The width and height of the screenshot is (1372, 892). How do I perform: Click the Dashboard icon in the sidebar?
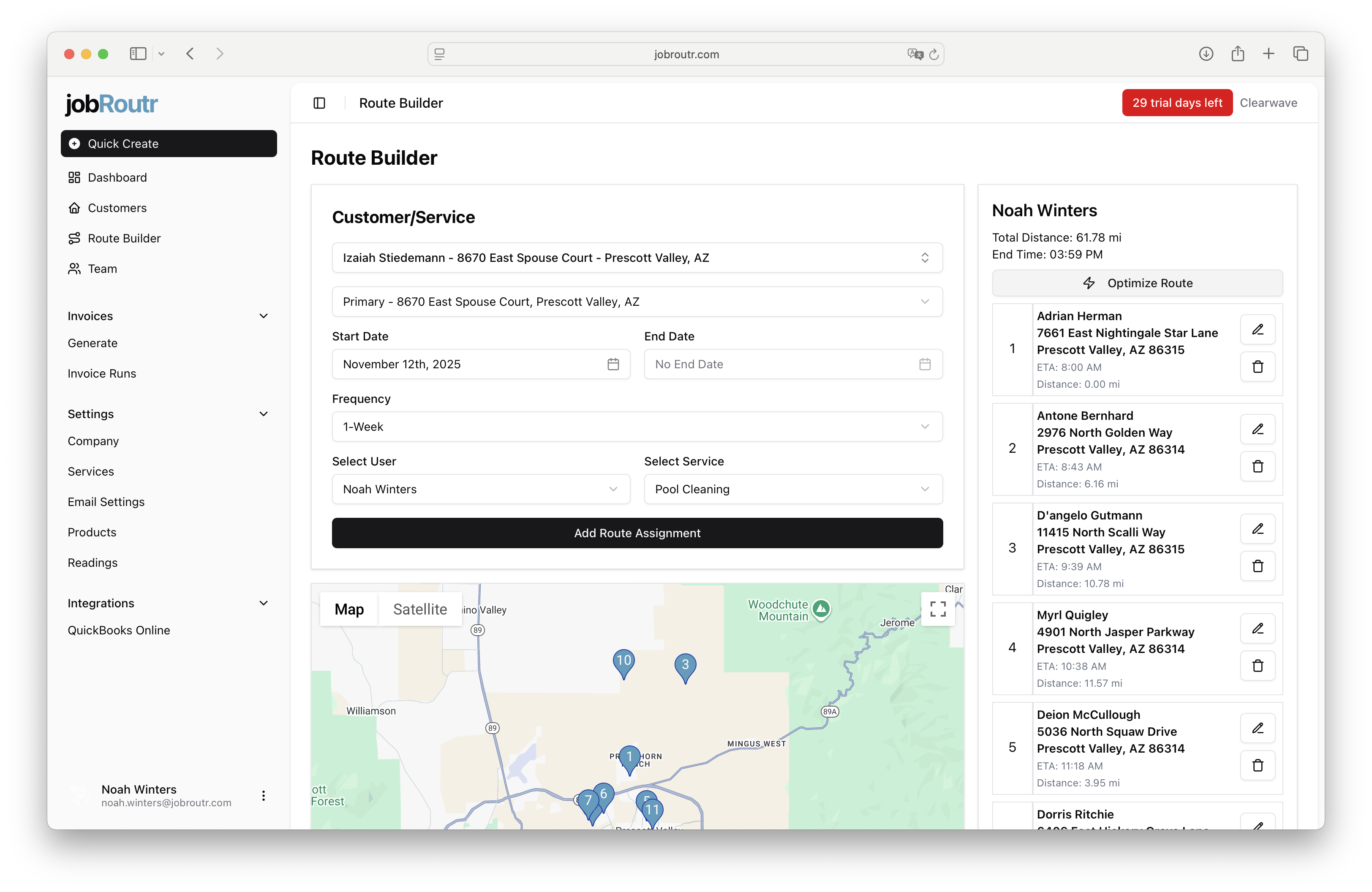[x=75, y=177]
